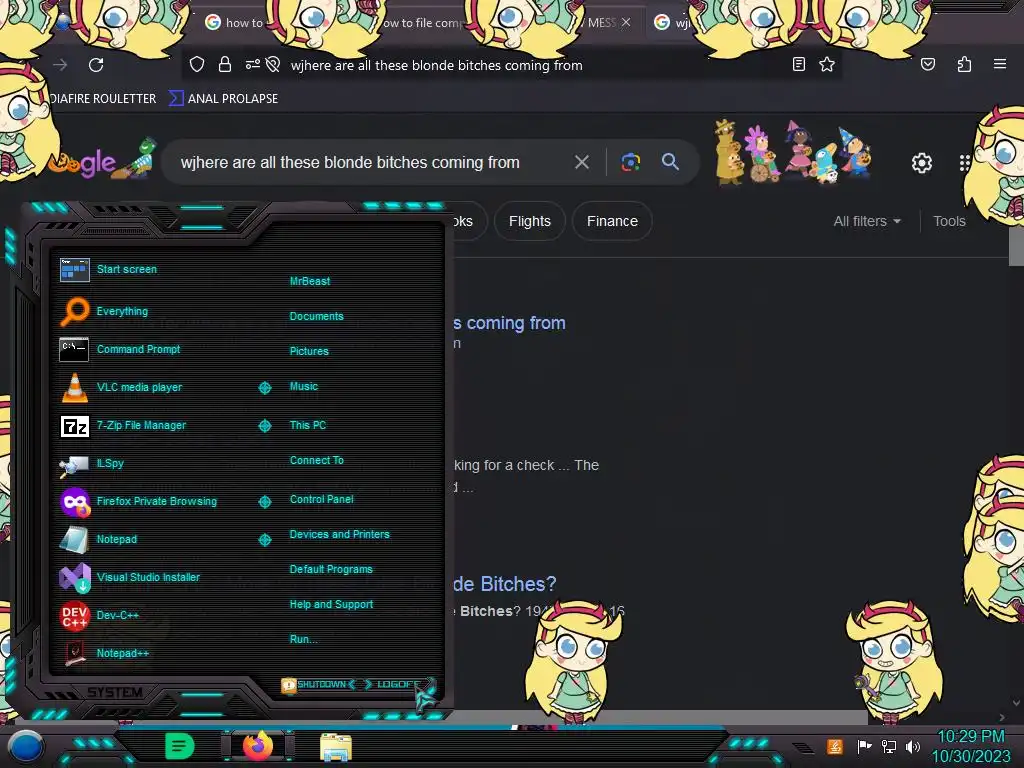
Task: Go forward in Firefox history
Action: tap(60, 65)
